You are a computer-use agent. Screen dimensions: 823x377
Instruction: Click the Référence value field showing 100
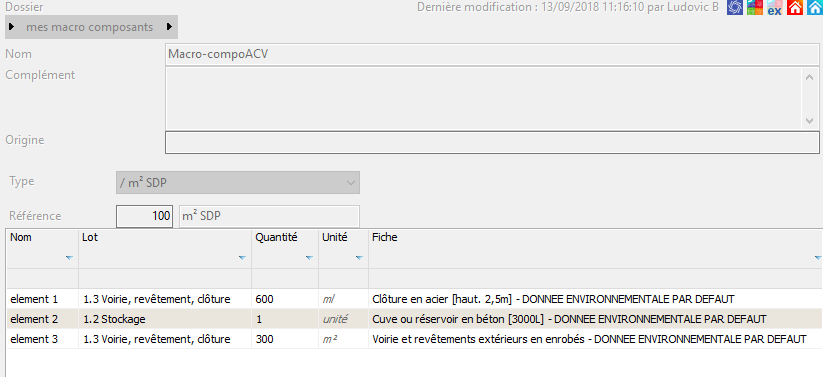pyautogui.click(x=144, y=216)
